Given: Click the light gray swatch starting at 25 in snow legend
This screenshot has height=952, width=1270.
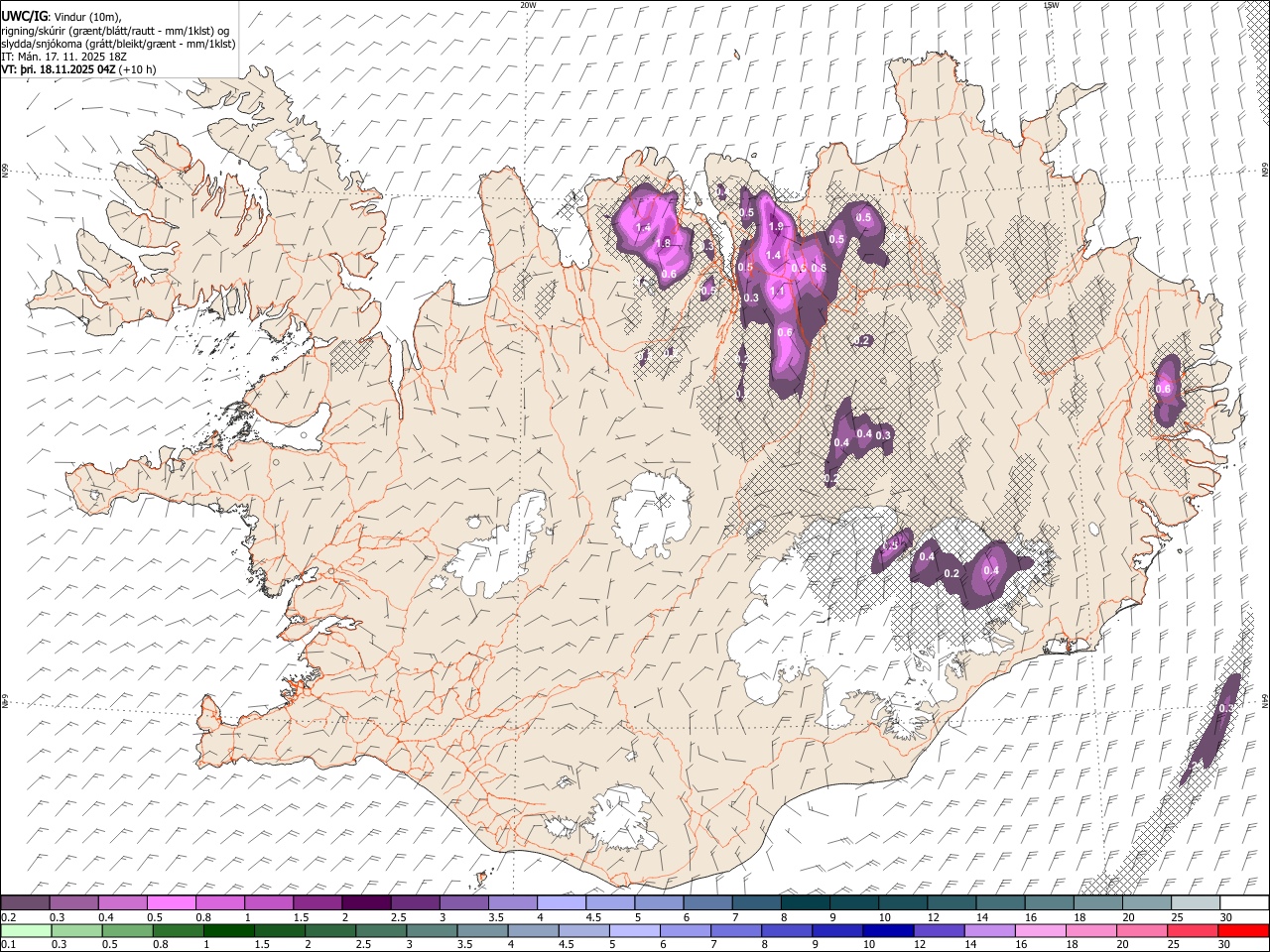Looking at the screenshot, I should (1195, 902).
